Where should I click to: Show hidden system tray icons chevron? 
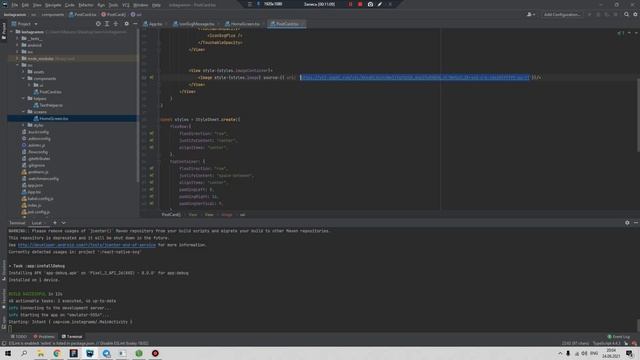click(560, 353)
